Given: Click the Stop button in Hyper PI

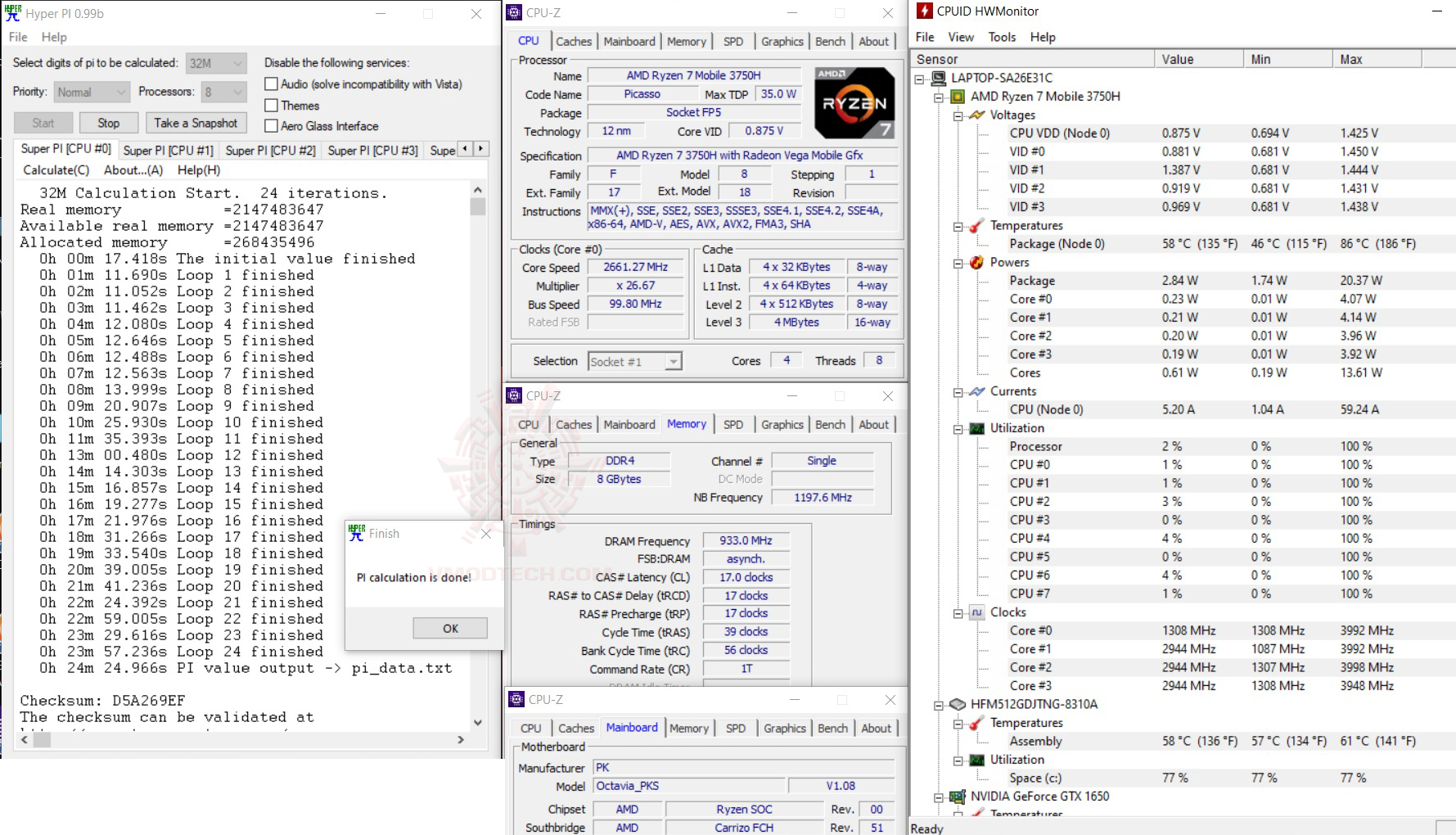Looking at the screenshot, I should tap(109, 123).
